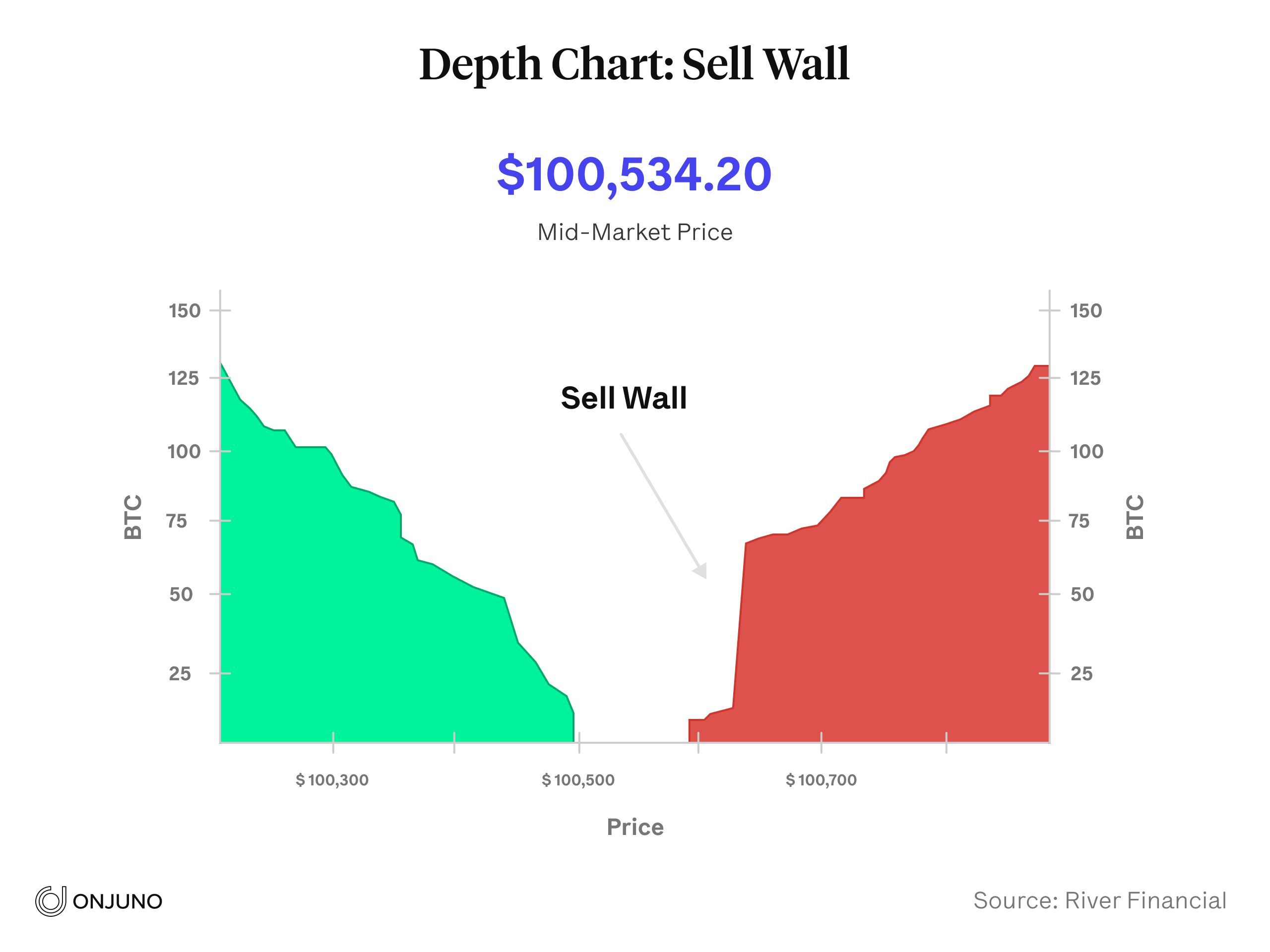1270x952 pixels.
Task: Click the 100 tick label on the right axis
Action: click(1086, 452)
